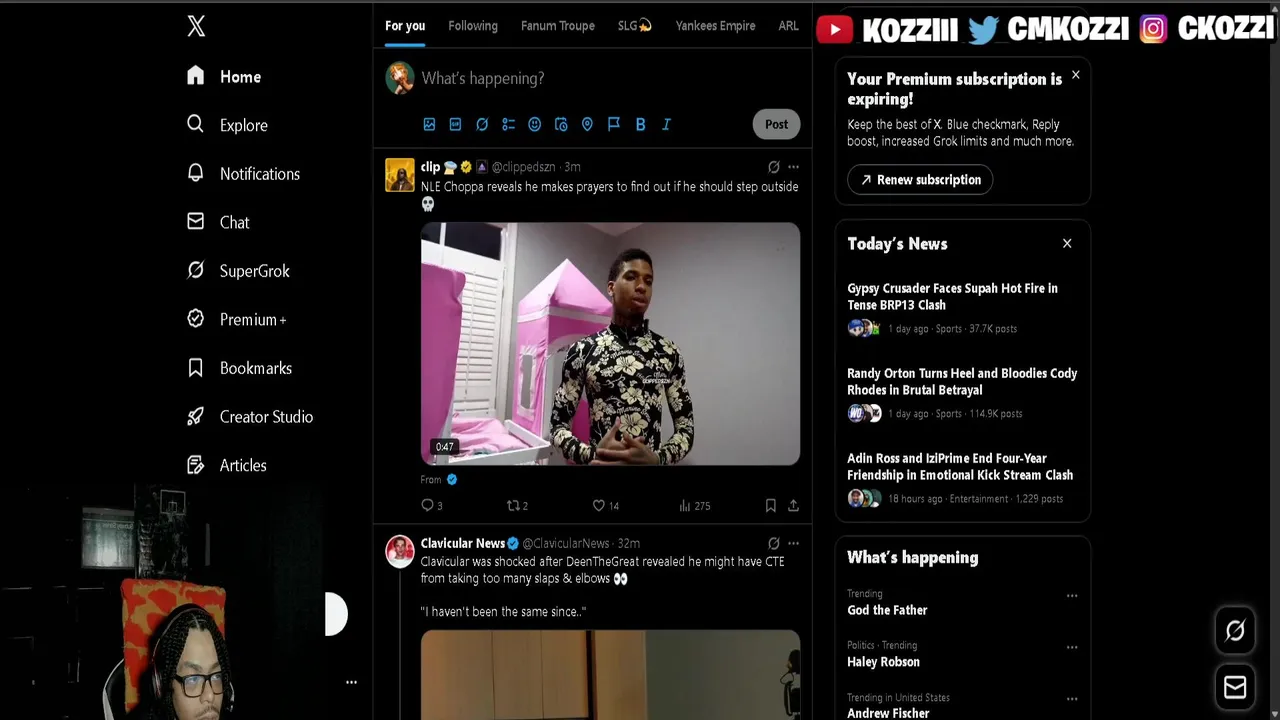Open floating Grok button
The height and width of the screenshot is (720, 1280).
coord(1235,630)
